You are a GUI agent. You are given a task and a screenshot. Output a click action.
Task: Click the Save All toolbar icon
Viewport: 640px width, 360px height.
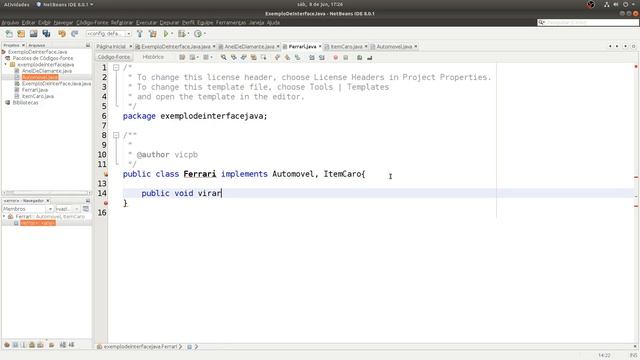pyautogui.click(x=46, y=34)
